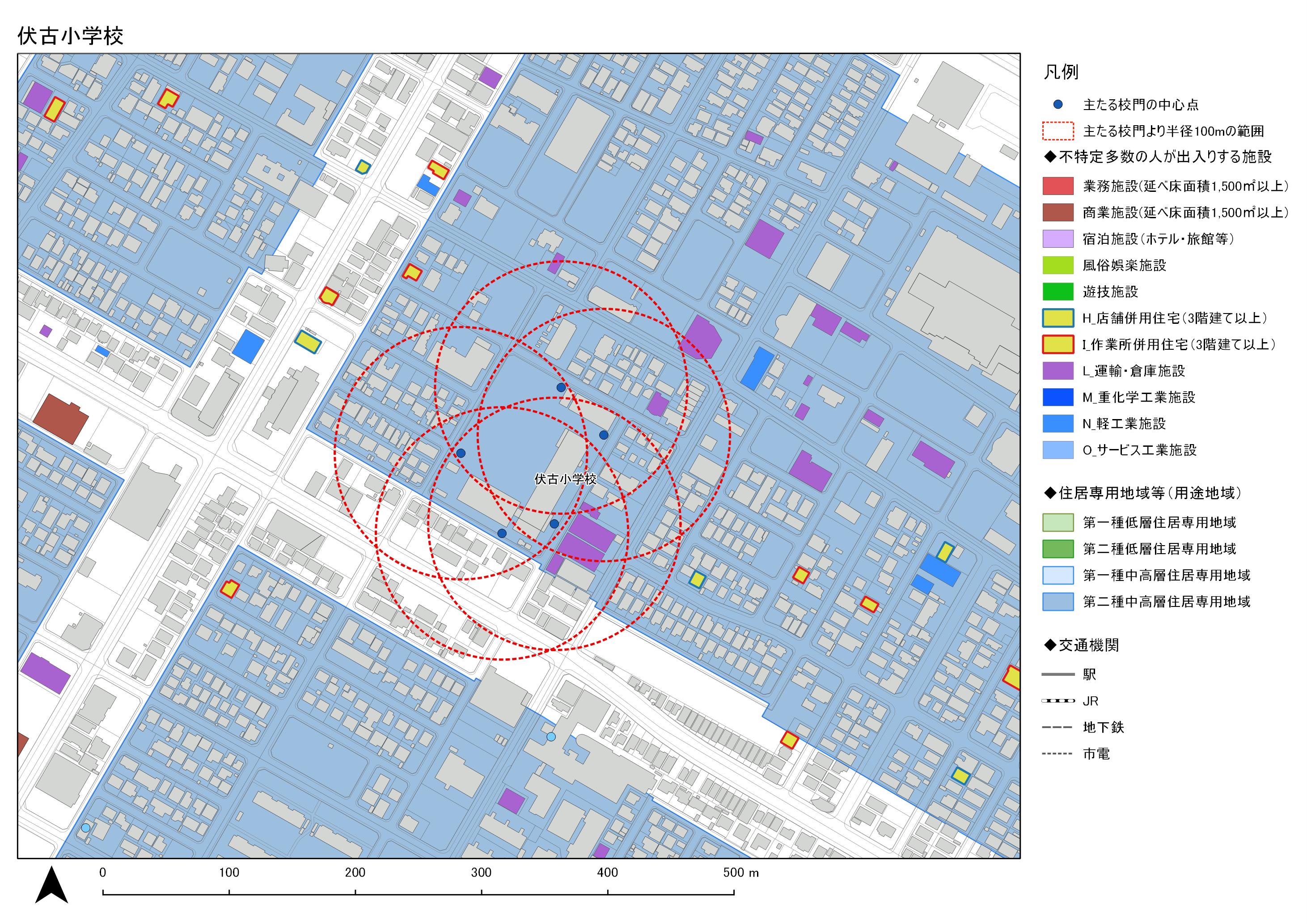Screen dimensions: 1307x924
Task: Click the 業務施設(延べ床面積1,500㎡以上) label
Action: click(x=1186, y=186)
